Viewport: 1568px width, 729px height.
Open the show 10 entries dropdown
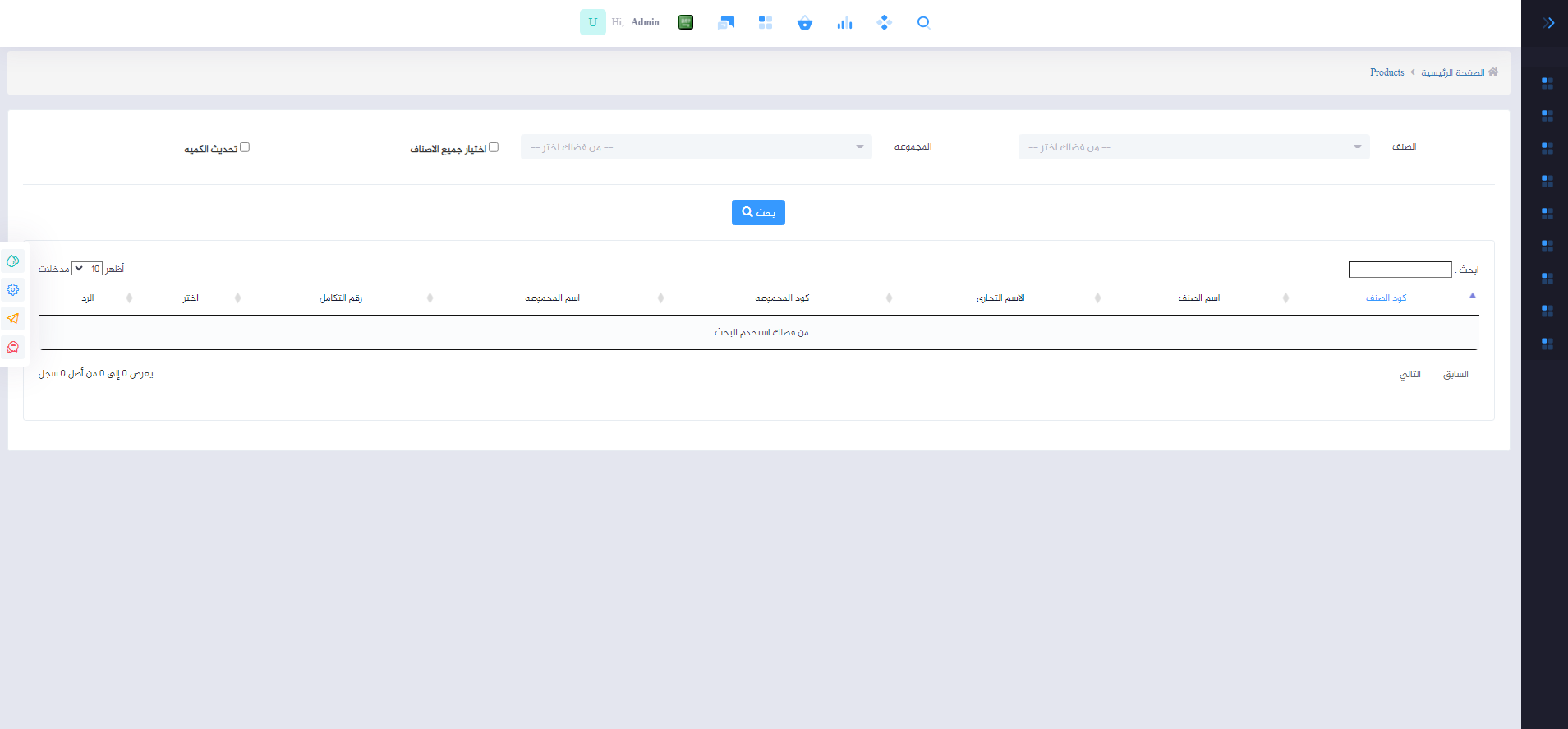click(87, 269)
